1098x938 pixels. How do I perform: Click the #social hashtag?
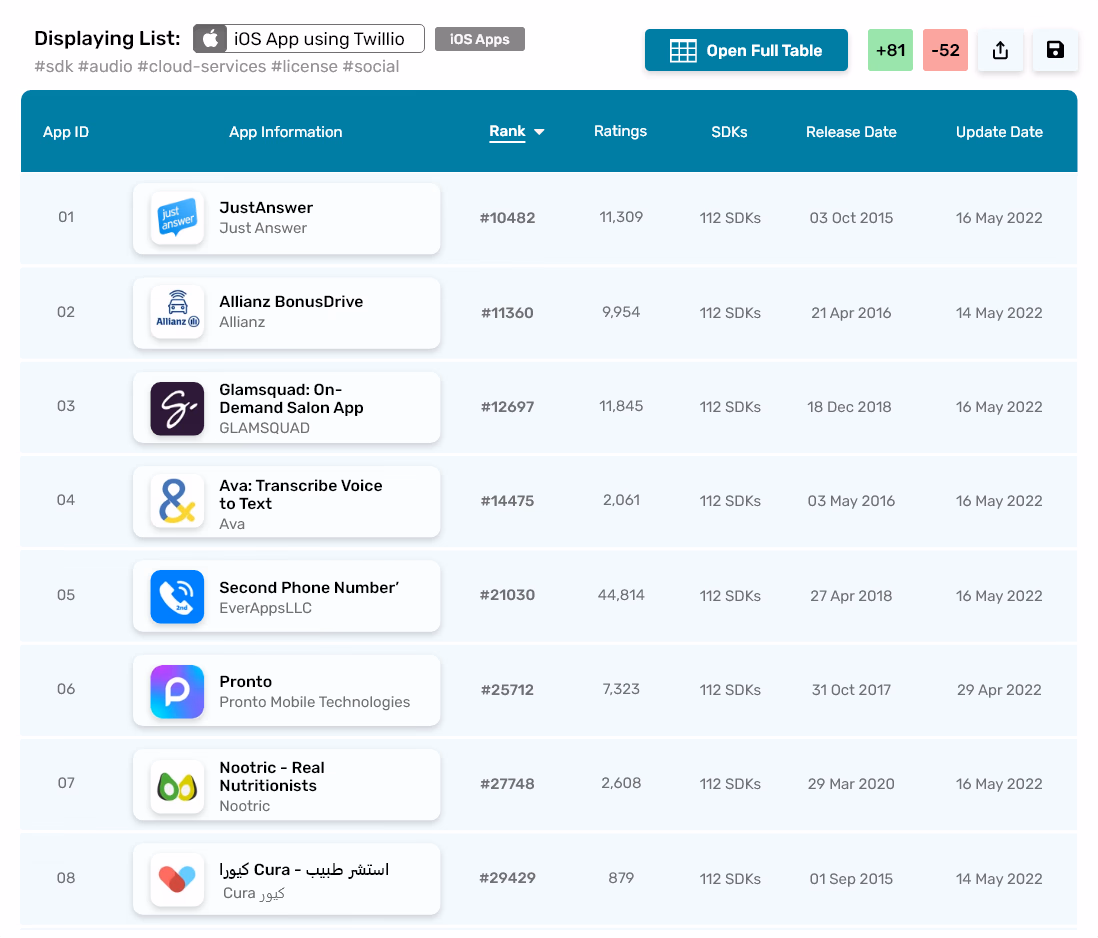click(x=370, y=66)
